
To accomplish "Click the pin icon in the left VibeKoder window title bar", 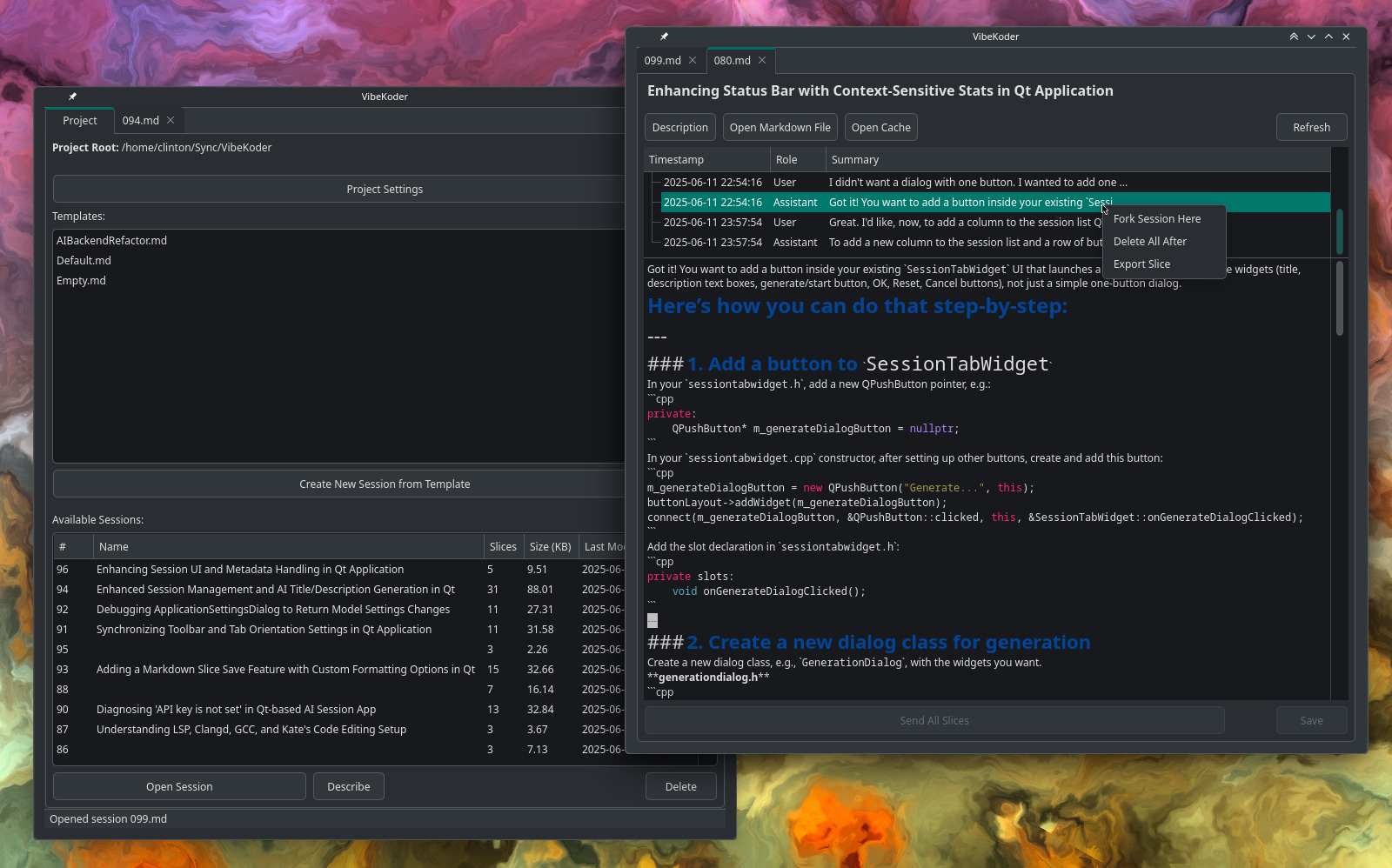I will (72, 97).
